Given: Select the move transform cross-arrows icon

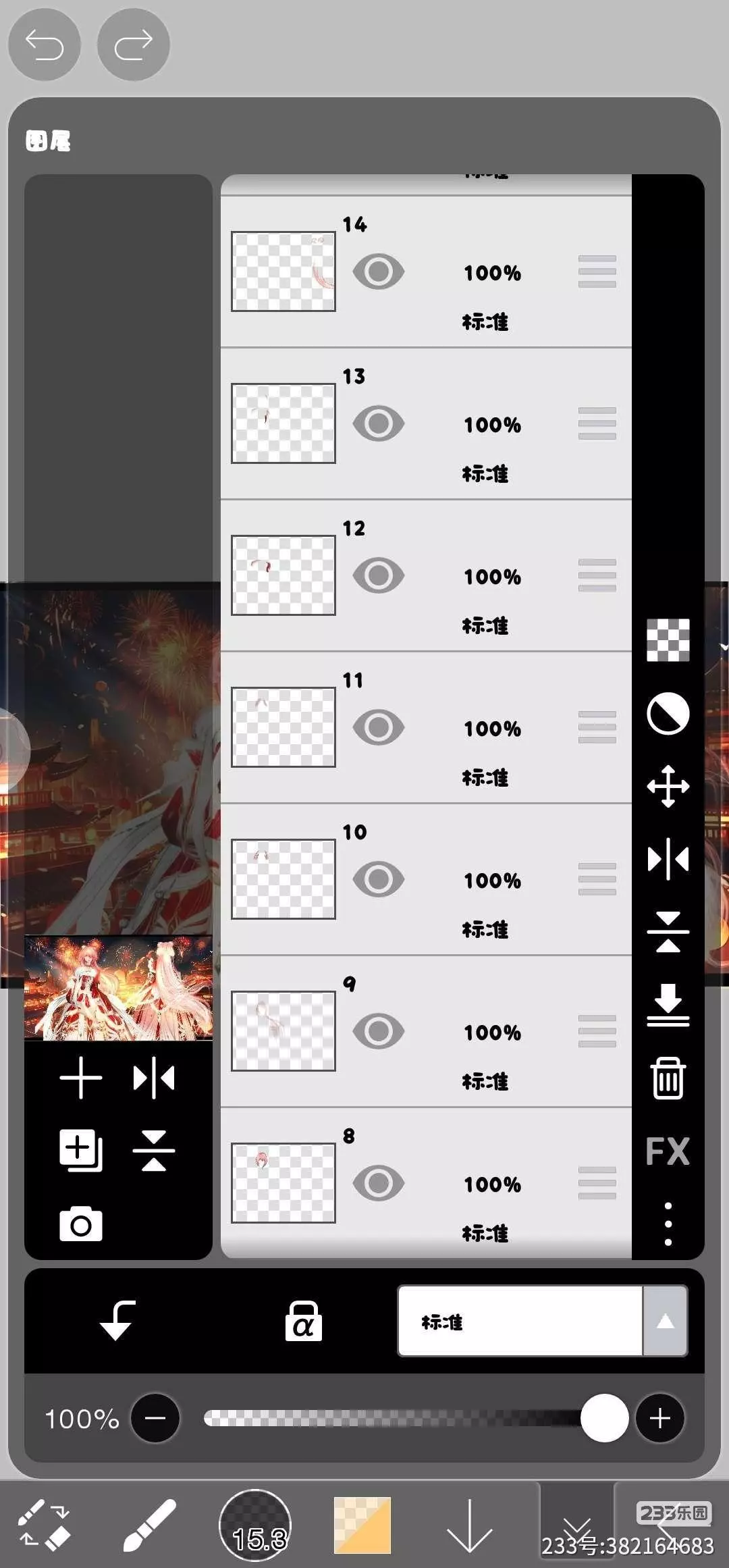Looking at the screenshot, I should pyautogui.click(x=668, y=786).
